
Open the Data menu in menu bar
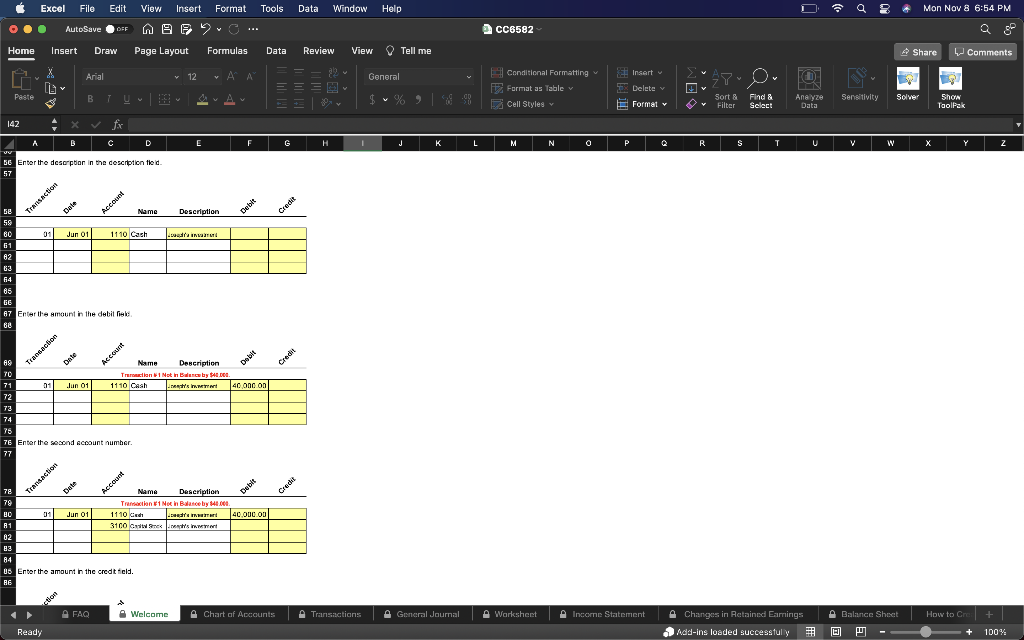(x=307, y=8)
